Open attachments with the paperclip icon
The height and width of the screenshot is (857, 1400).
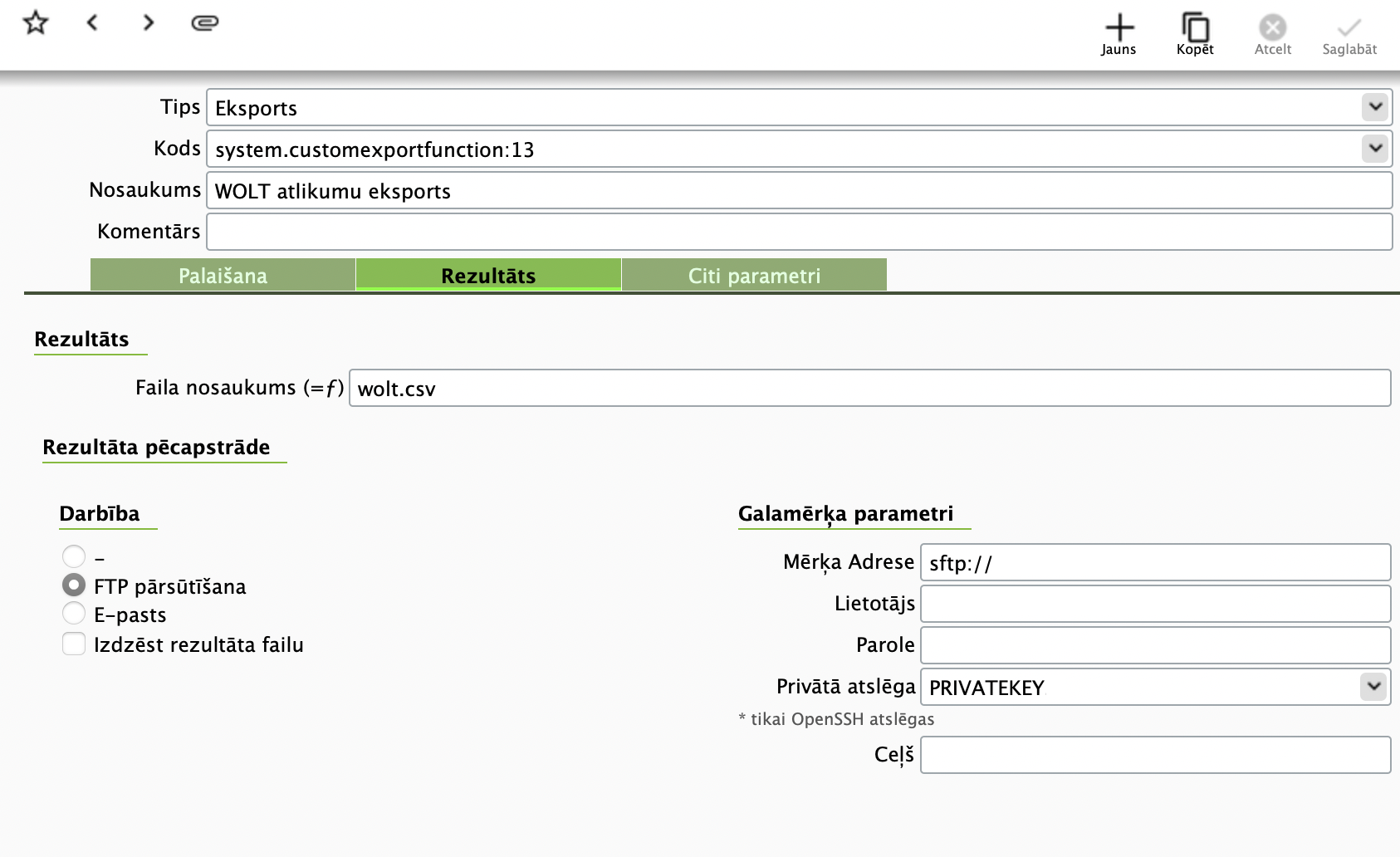click(x=204, y=22)
